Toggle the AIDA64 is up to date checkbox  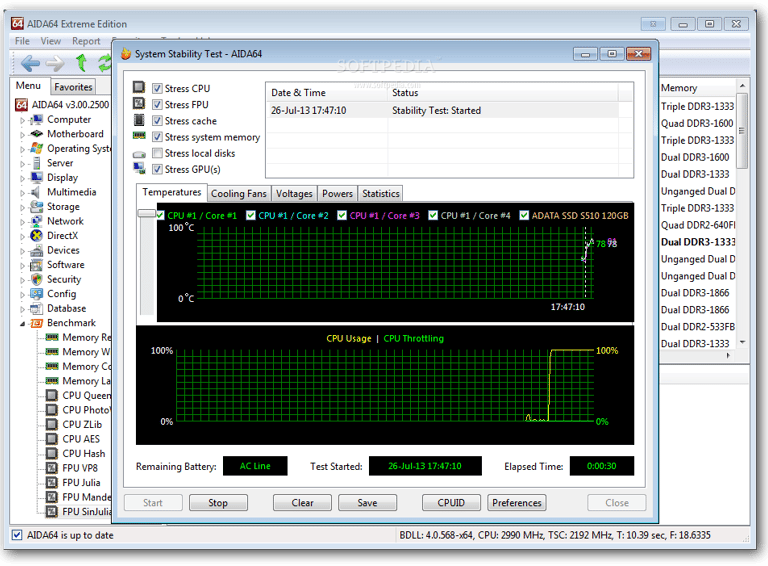17,535
